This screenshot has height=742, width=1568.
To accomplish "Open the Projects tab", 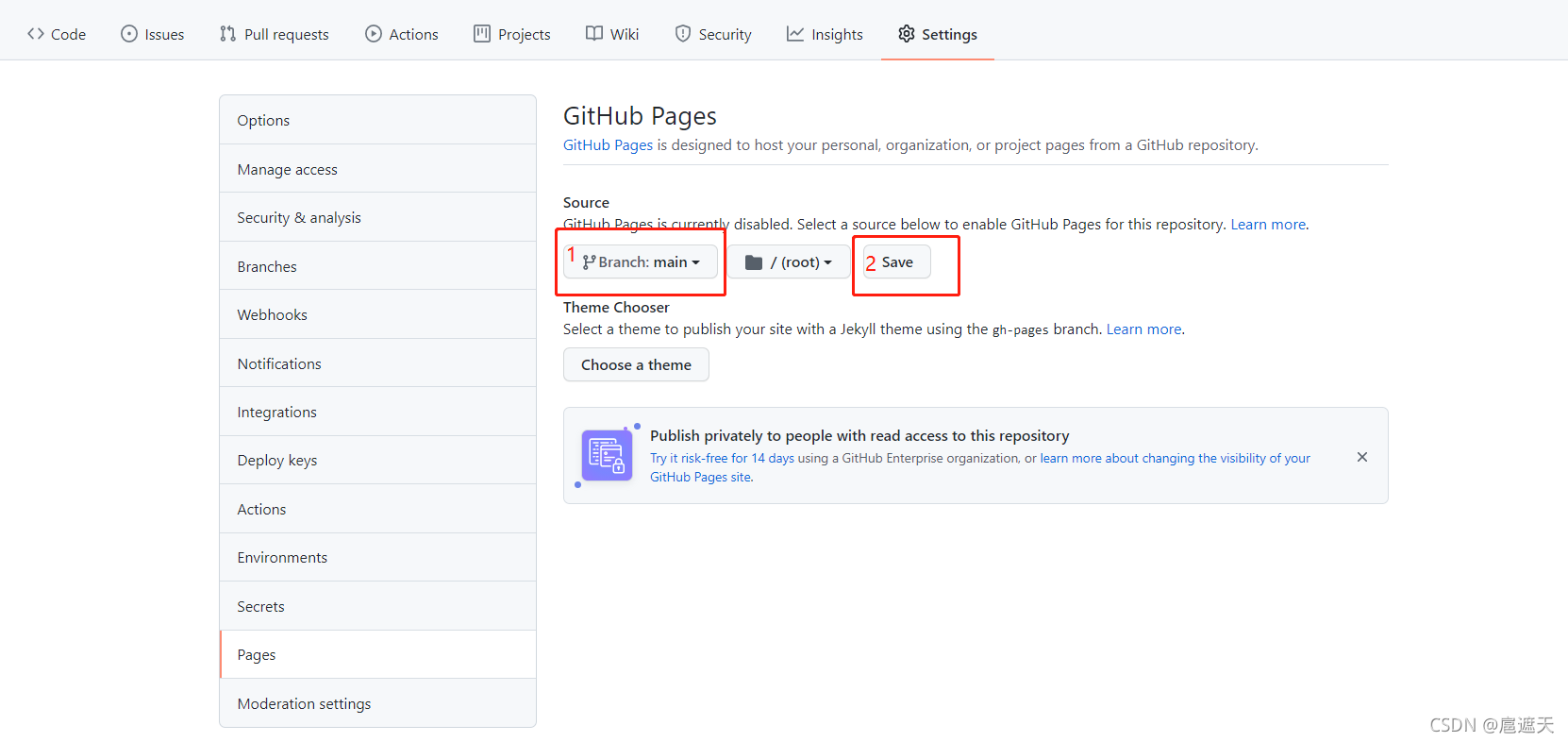I will coord(512,34).
